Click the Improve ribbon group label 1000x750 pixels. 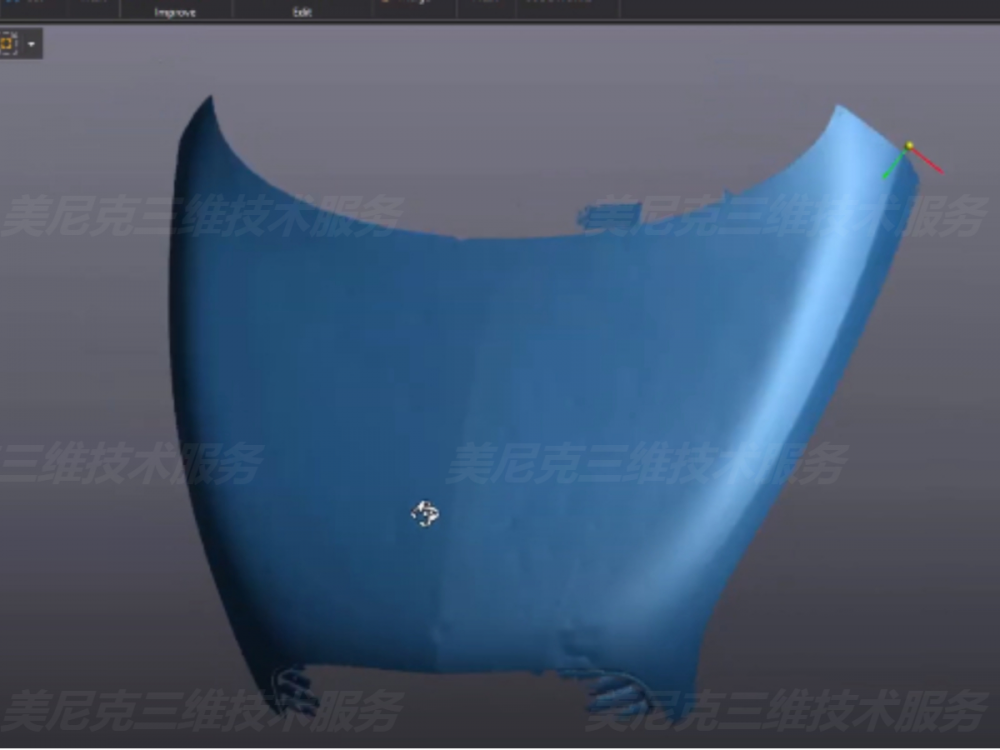point(175,12)
